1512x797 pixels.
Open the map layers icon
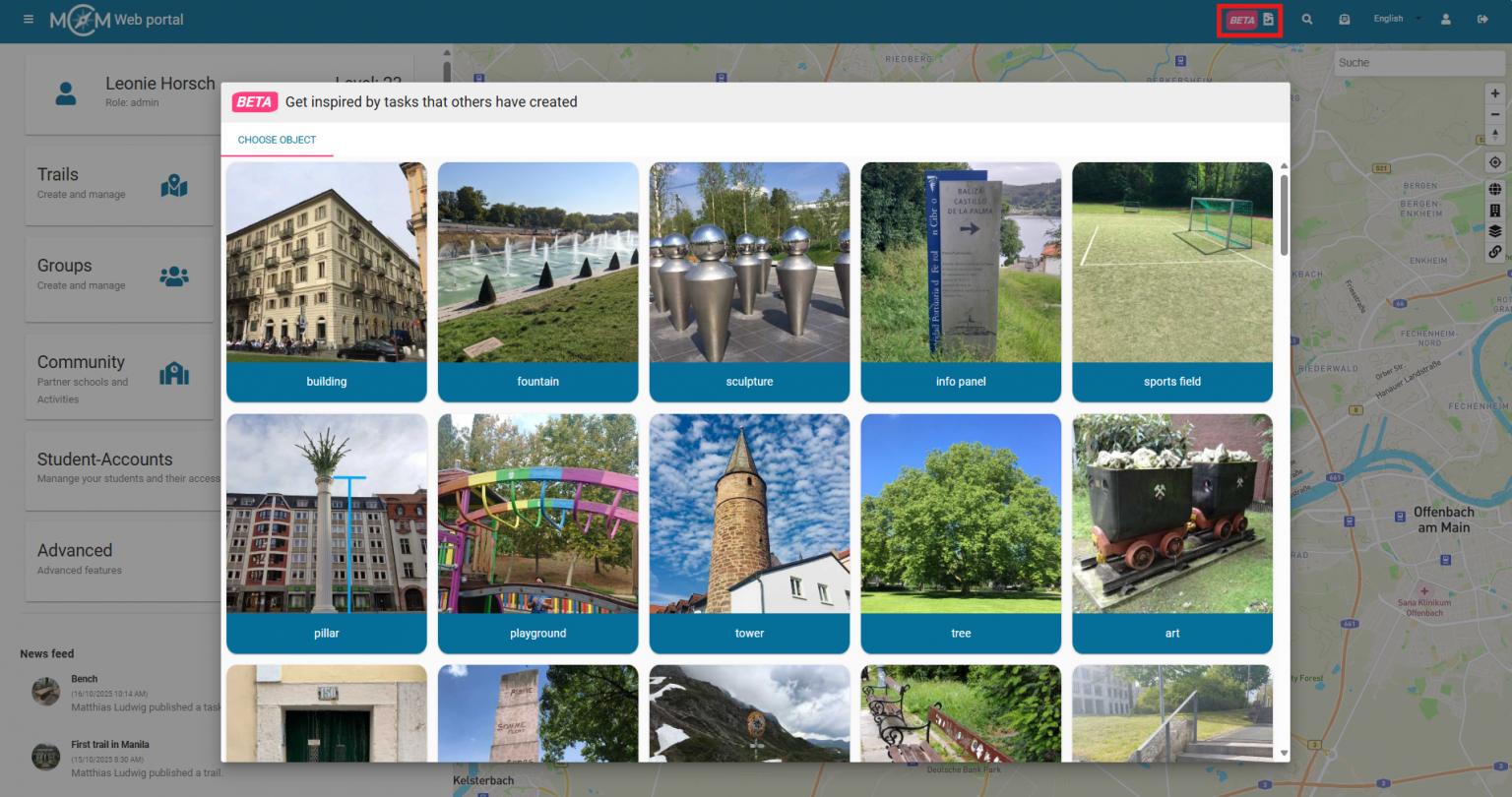coord(1495,230)
